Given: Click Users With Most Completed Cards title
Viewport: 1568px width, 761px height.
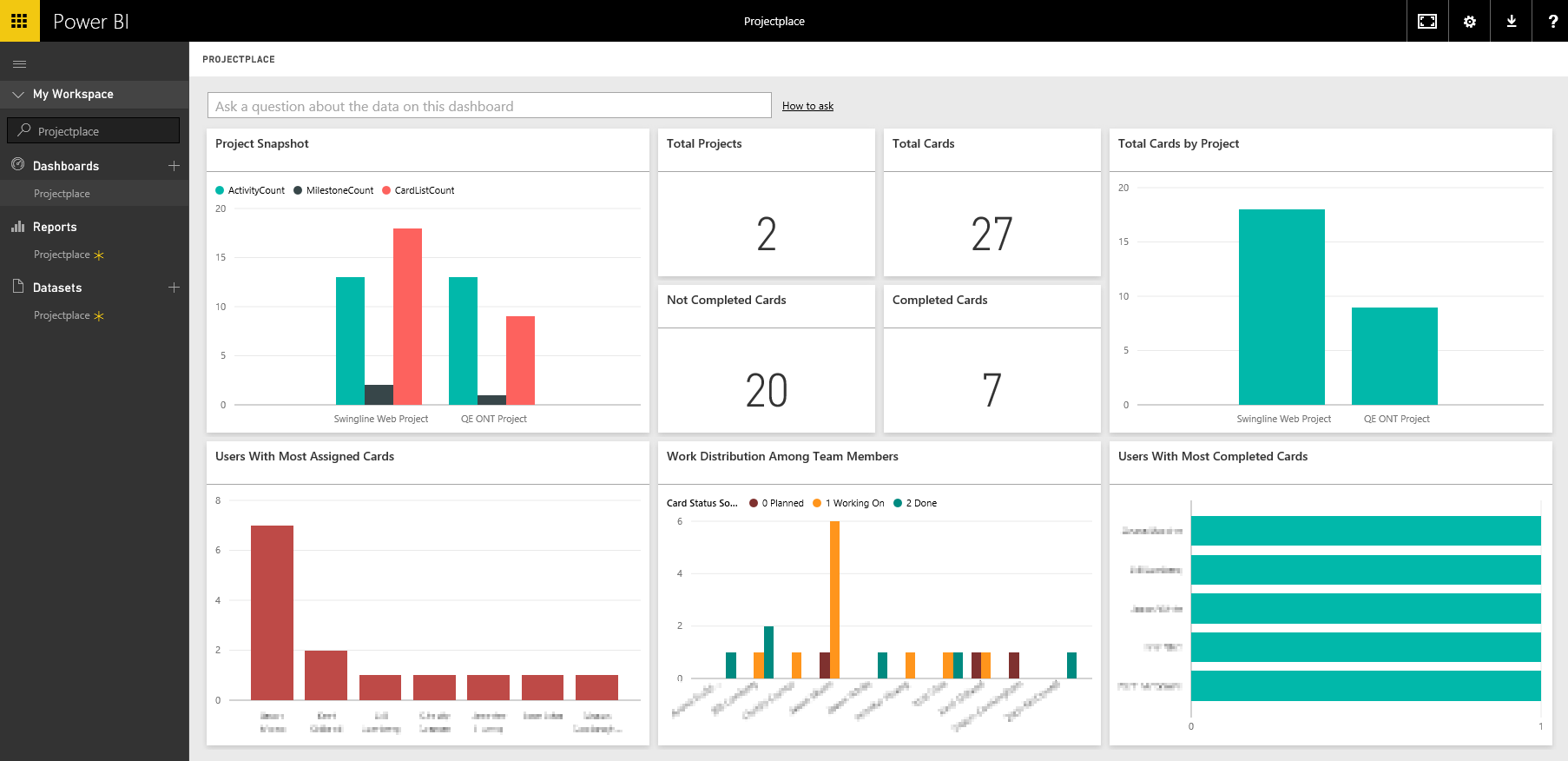Looking at the screenshot, I should coord(1213,456).
